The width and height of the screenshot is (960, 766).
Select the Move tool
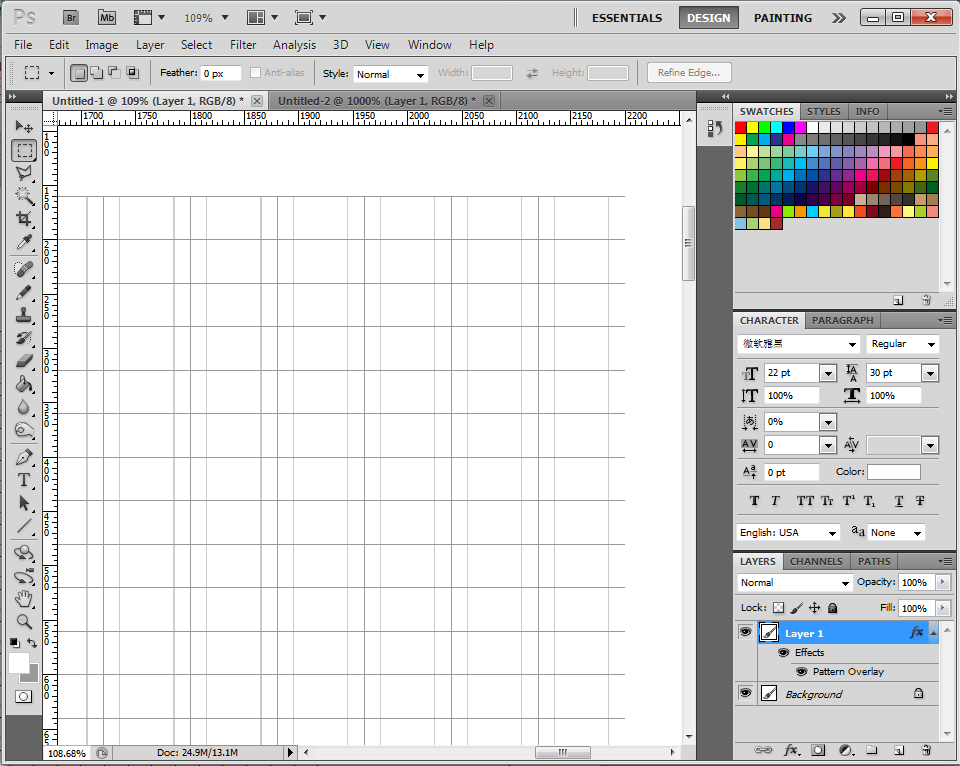(x=24, y=127)
